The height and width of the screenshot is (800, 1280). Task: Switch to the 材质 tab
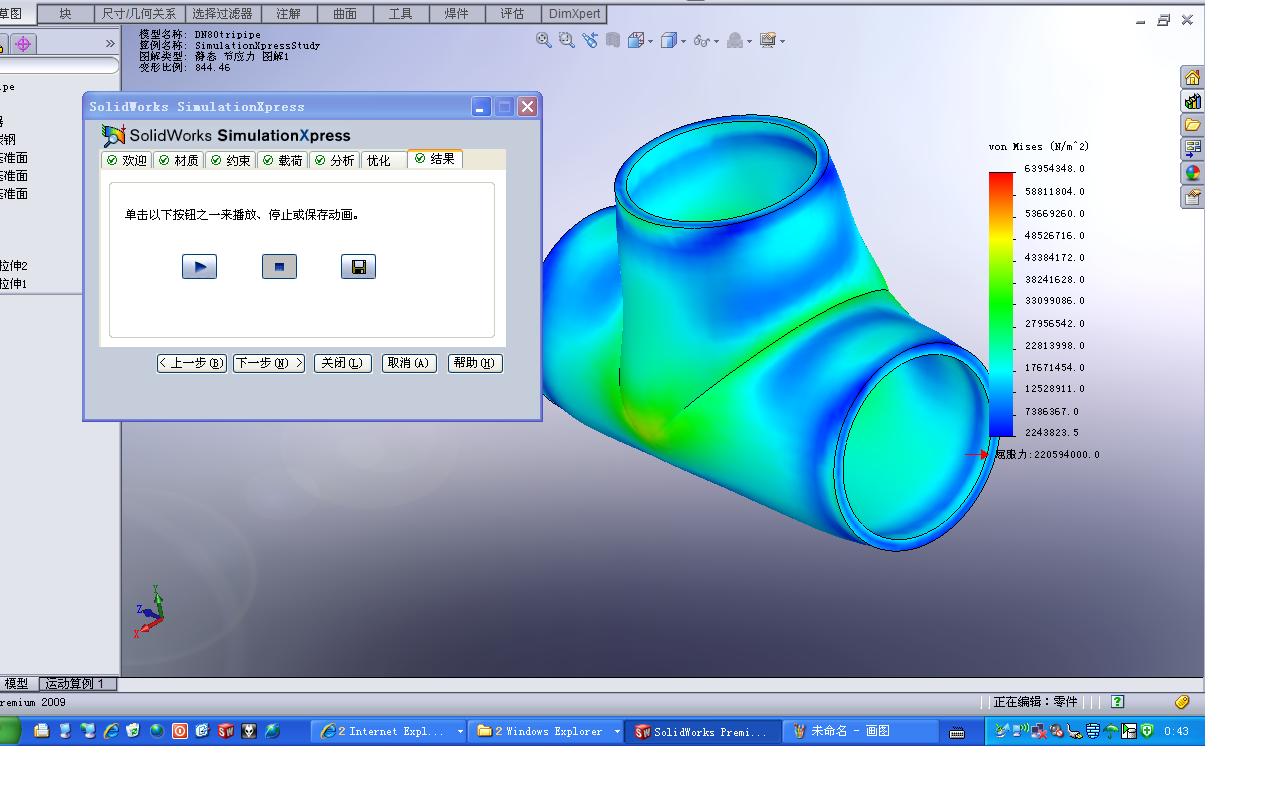tap(179, 160)
